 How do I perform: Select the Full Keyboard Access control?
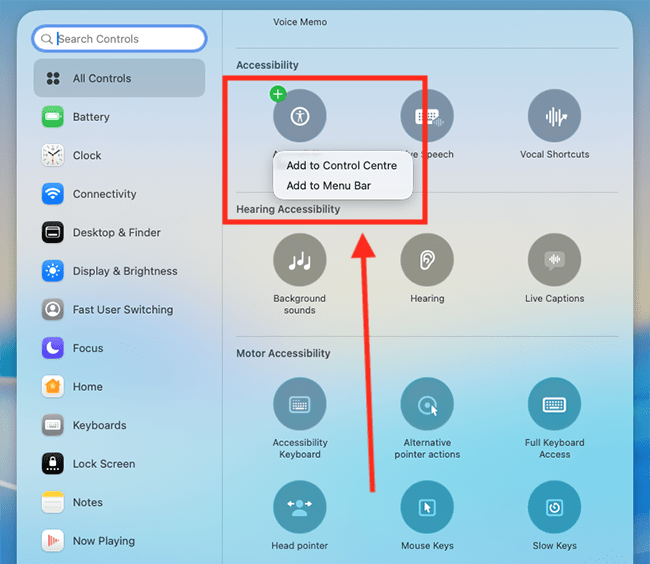click(554, 405)
